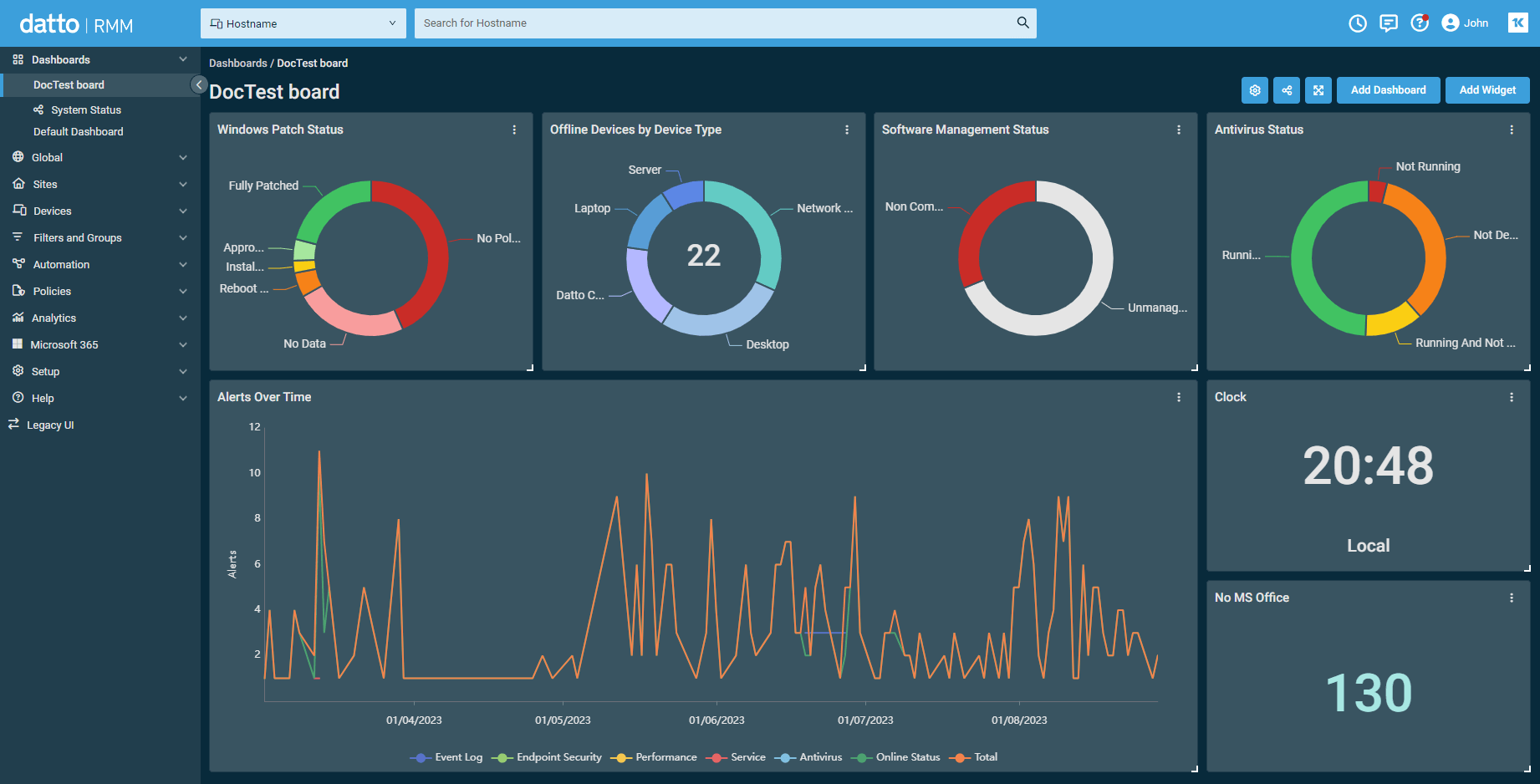This screenshot has height=784, width=1540.
Task: Open the Clock widget options menu
Action: [x=1512, y=397]
